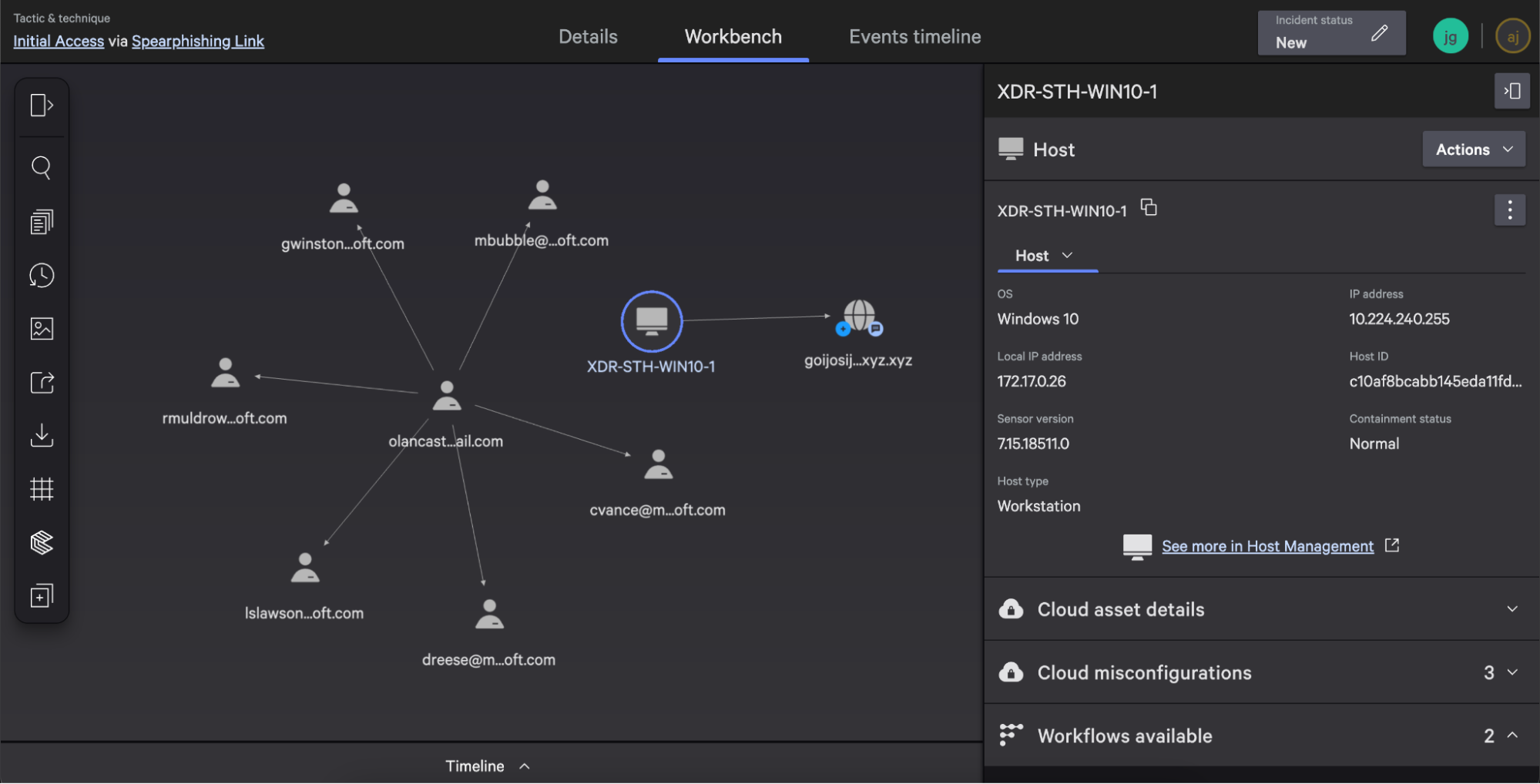Open the Host tab dropdown
This screenshot has width=1540, height=784.
[x=1046, y=256]
